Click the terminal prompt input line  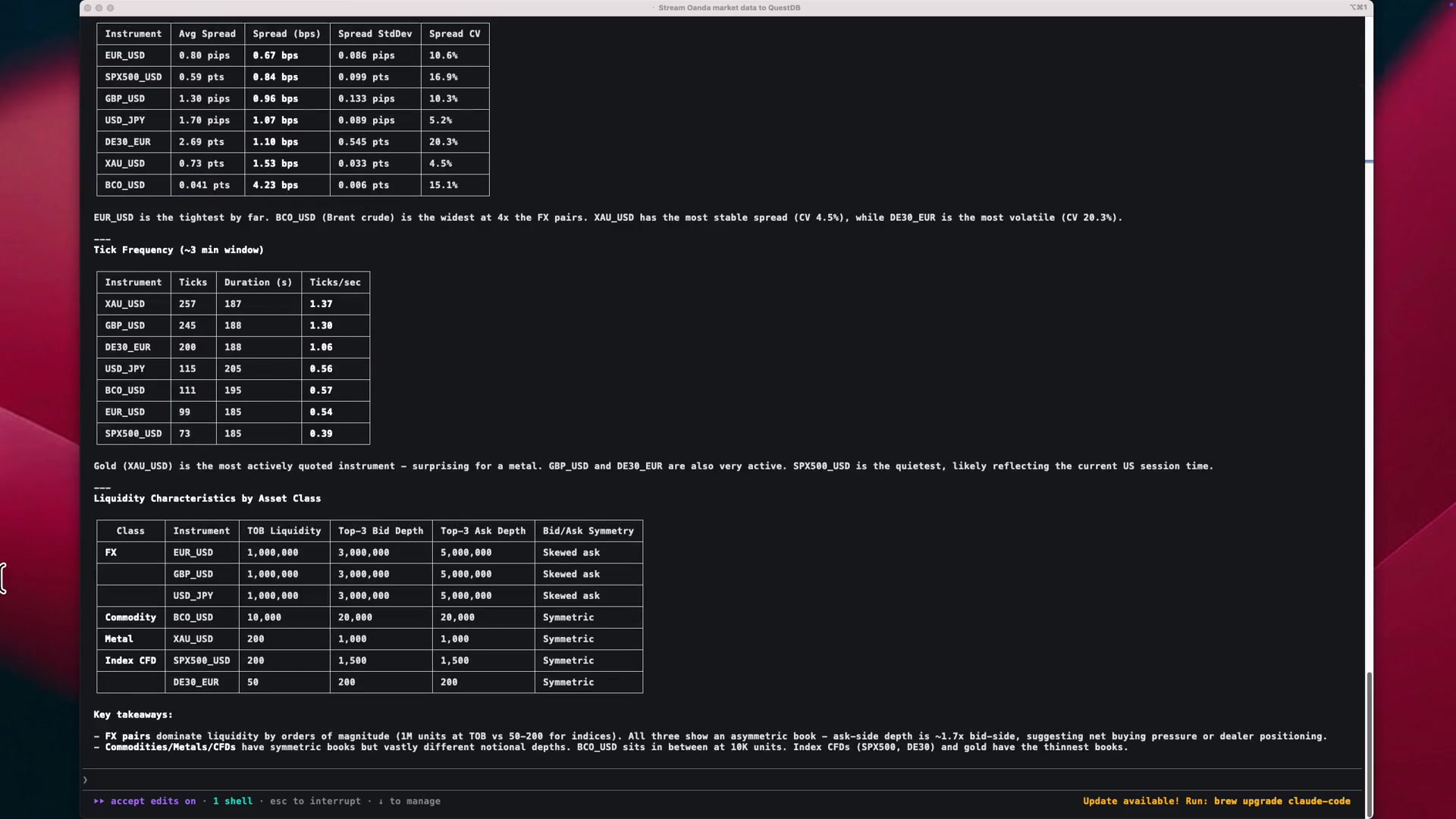click(x=720, y=780)
